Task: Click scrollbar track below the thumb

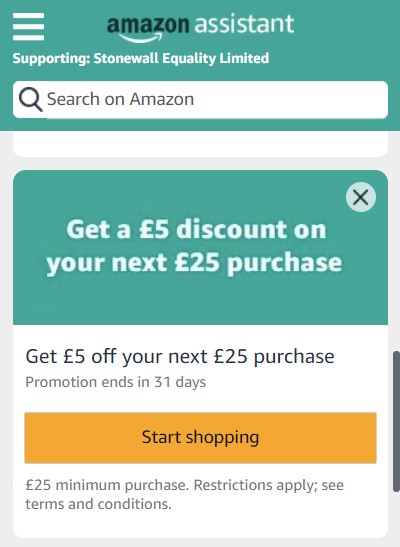Action: (x=397, y=519)
